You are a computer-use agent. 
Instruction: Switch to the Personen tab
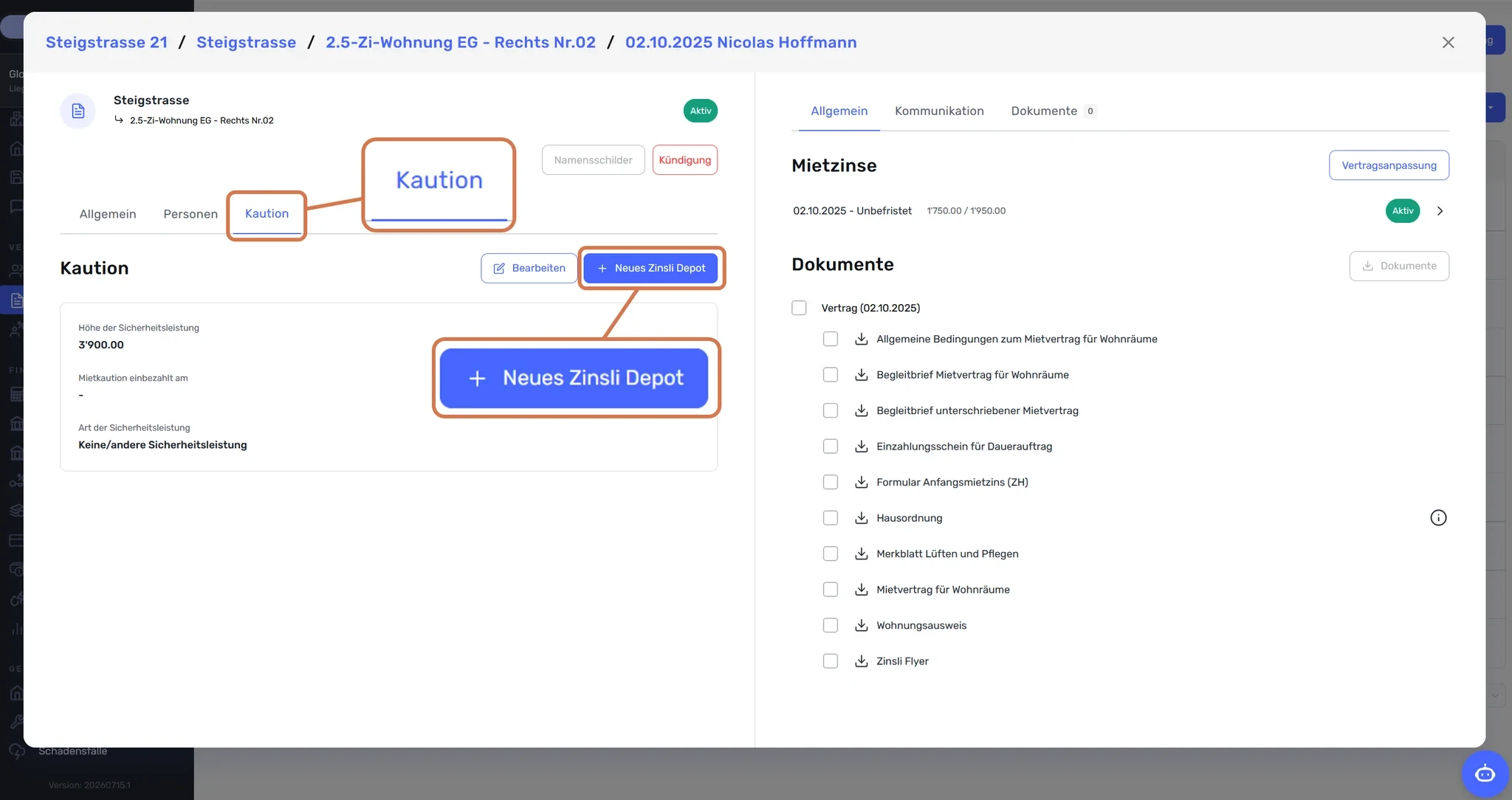190,214
